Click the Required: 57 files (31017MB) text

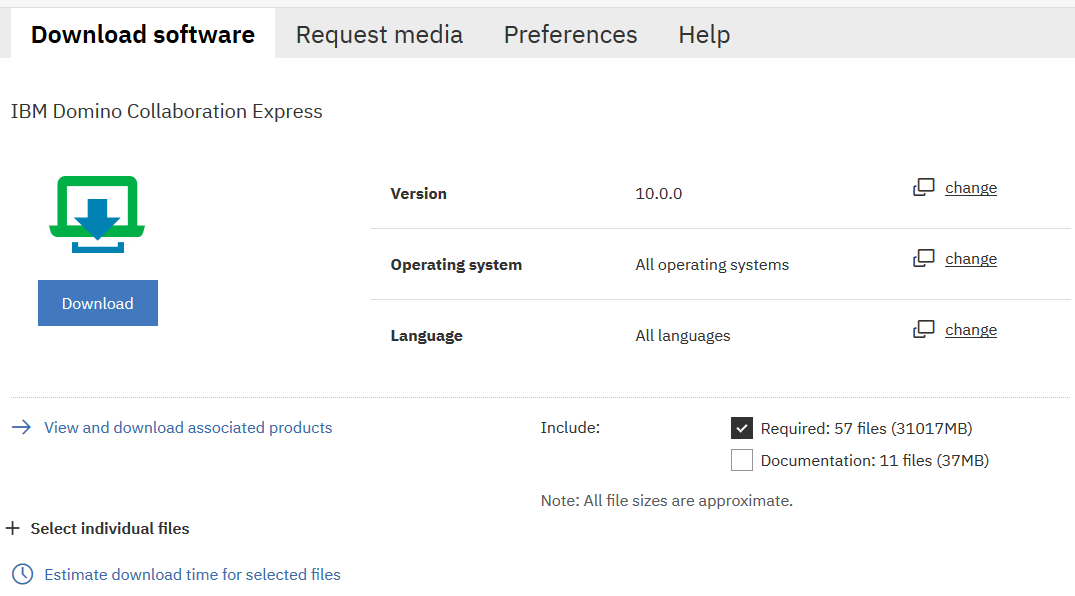coord(867,429)
